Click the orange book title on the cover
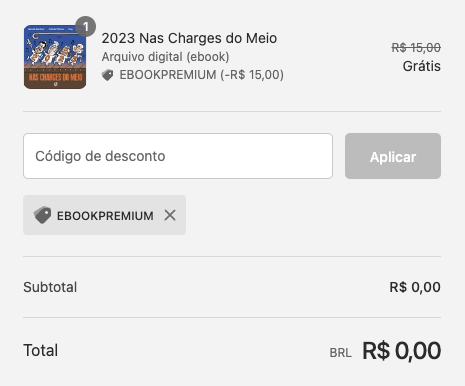 [x=55, y=77]
